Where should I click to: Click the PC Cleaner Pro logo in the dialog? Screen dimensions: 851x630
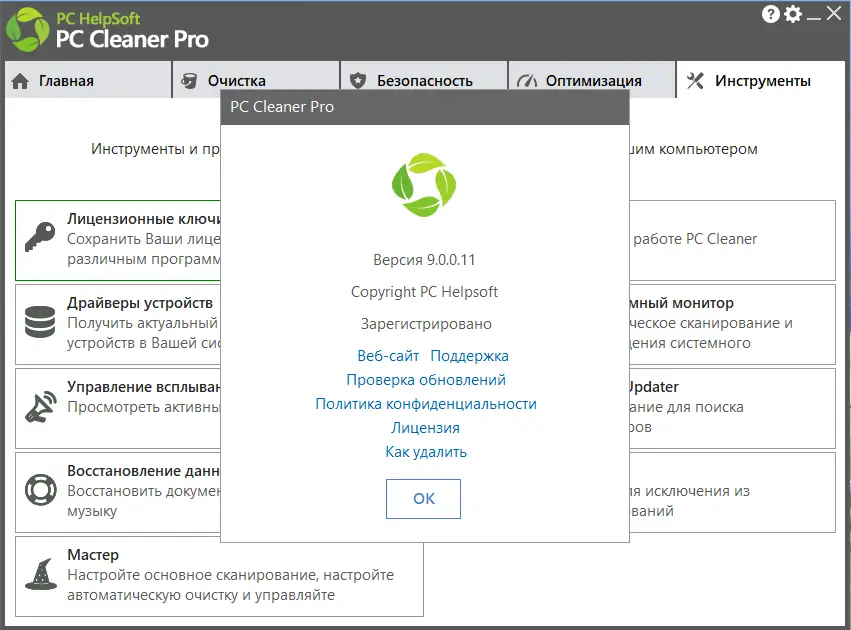click(423, 186)
